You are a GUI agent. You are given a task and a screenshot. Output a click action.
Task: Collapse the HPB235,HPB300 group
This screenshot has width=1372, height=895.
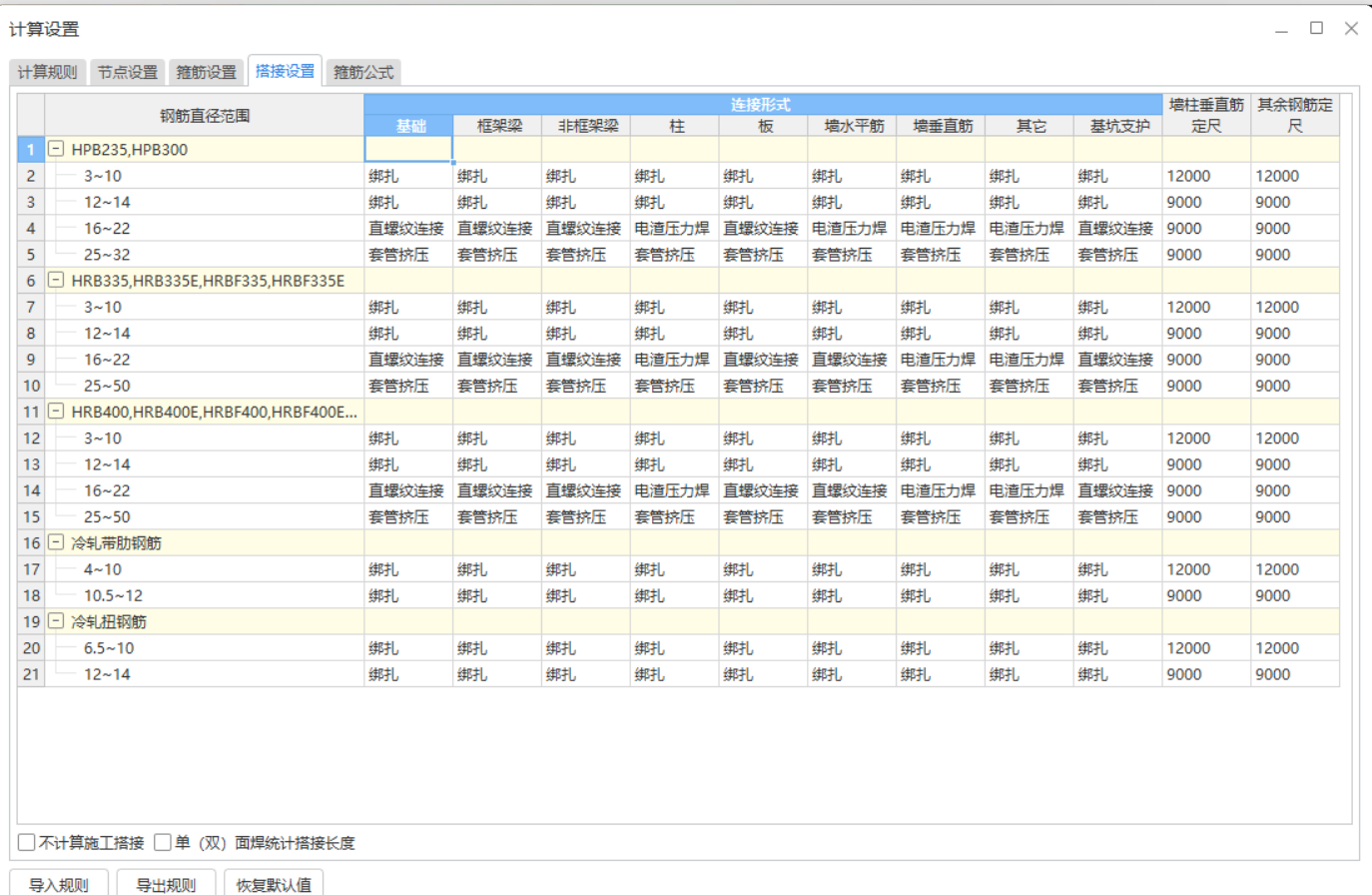tap(56, 149)
